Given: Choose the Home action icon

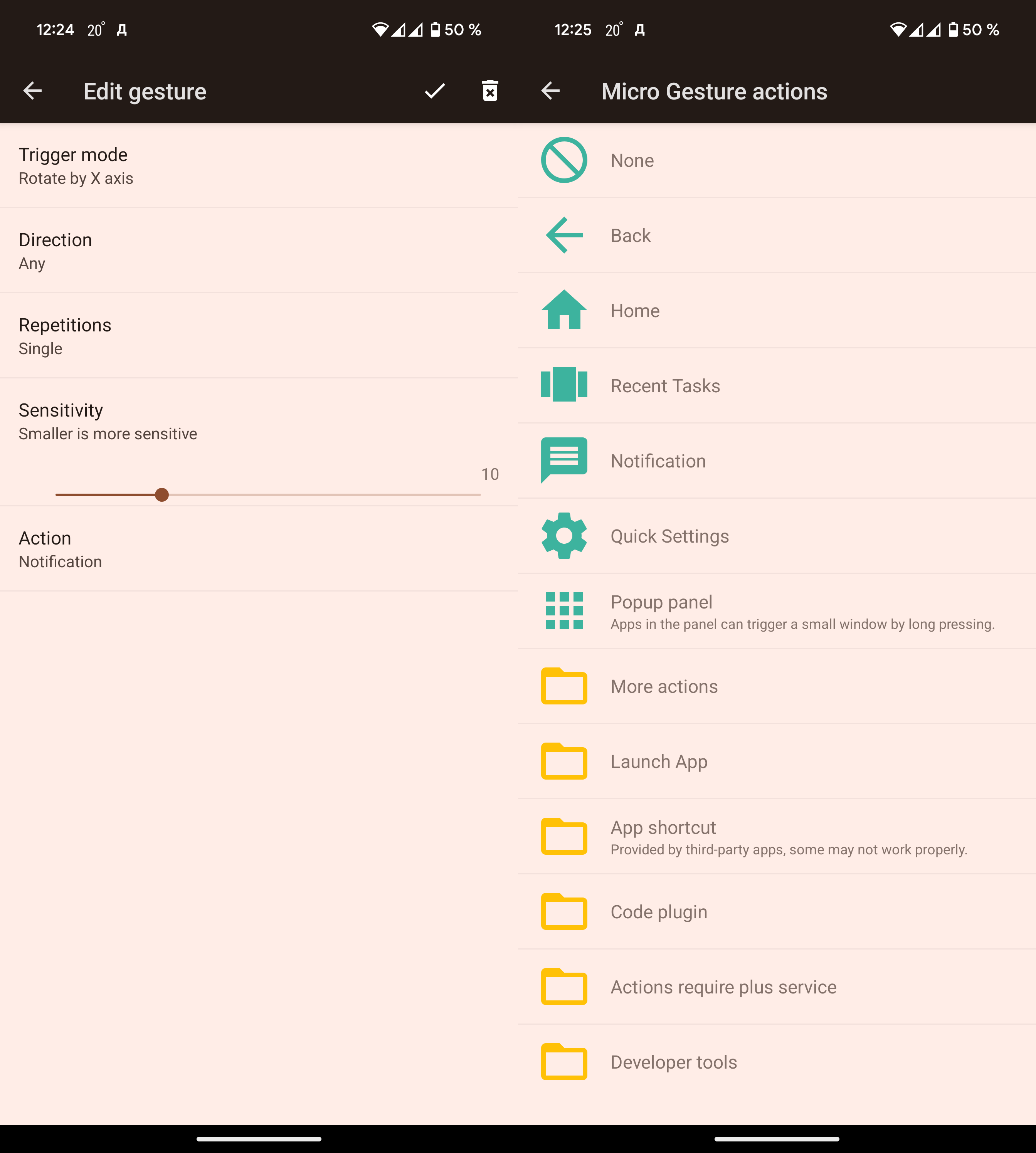Looking at the screenshot, I should click(563, 310).
